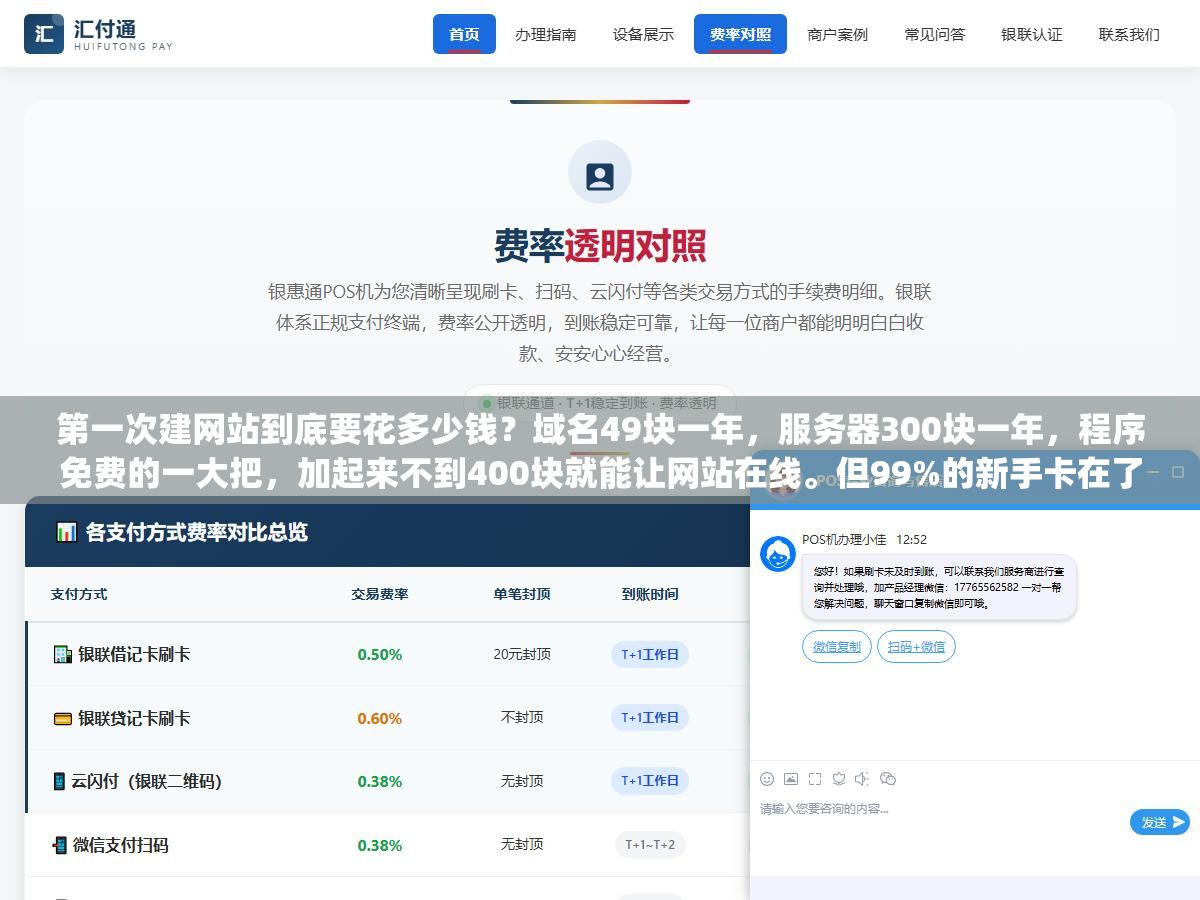Click the T+1工作日 badge in 银联贷记卡刷卡 row
Viewport: 1200px width, 900px height.
[x=650, y=718]
